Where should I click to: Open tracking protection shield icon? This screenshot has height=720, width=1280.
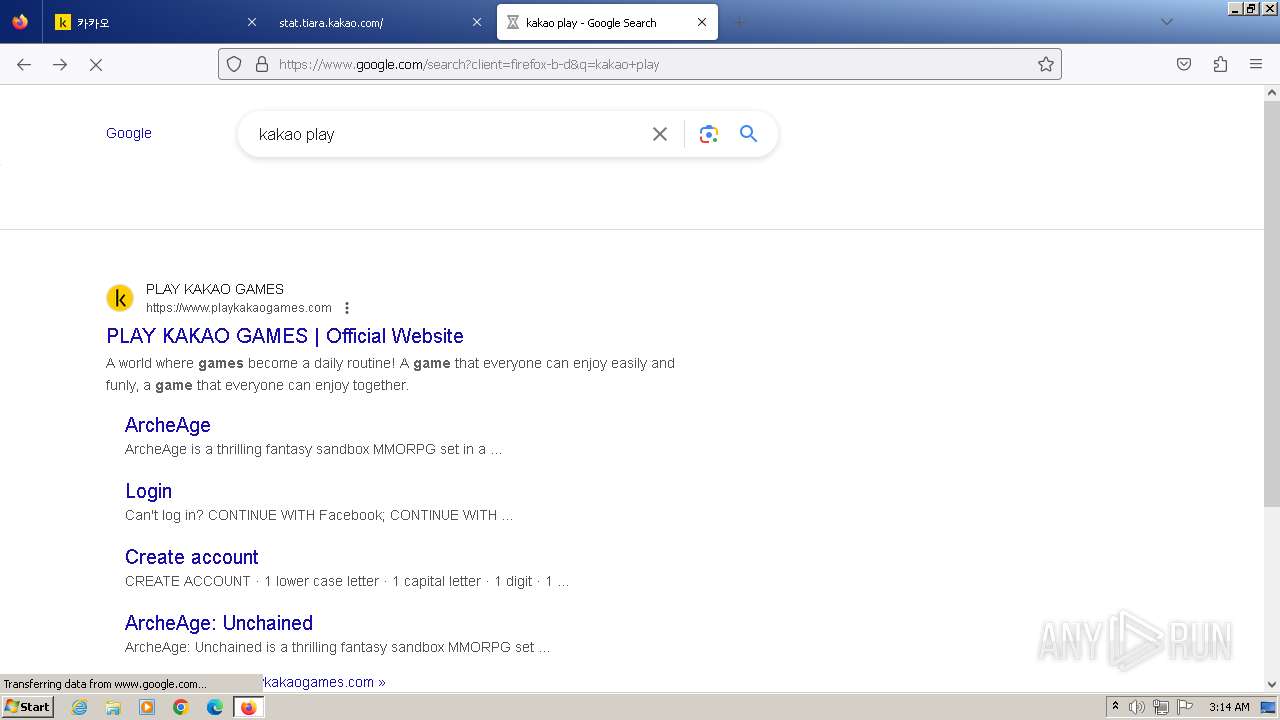234,64
